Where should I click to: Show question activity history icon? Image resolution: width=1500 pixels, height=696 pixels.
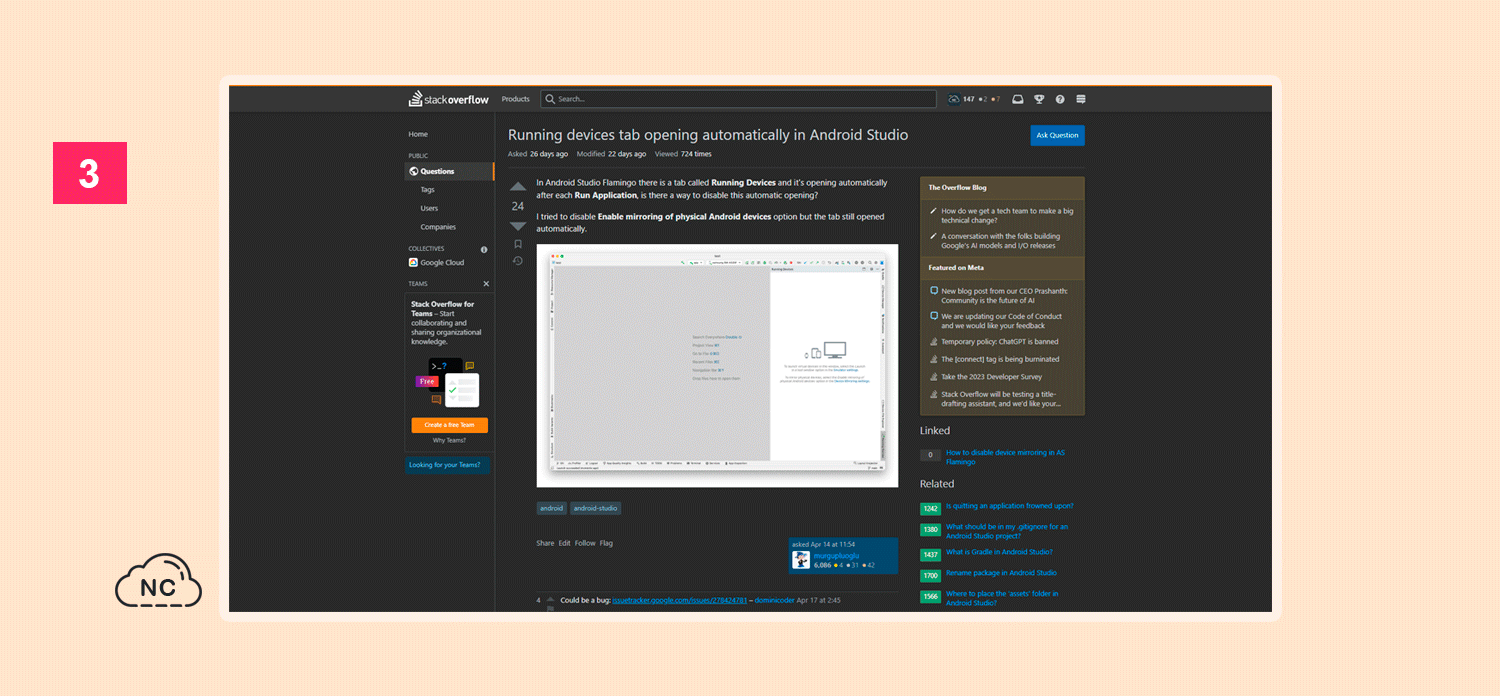(x=518, y=261)
